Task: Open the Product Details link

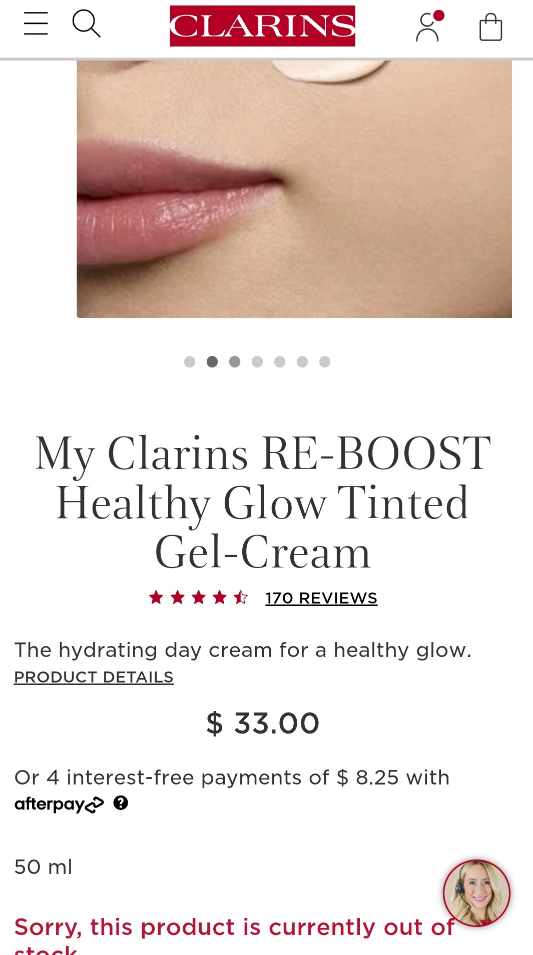Action: point(94,677)
